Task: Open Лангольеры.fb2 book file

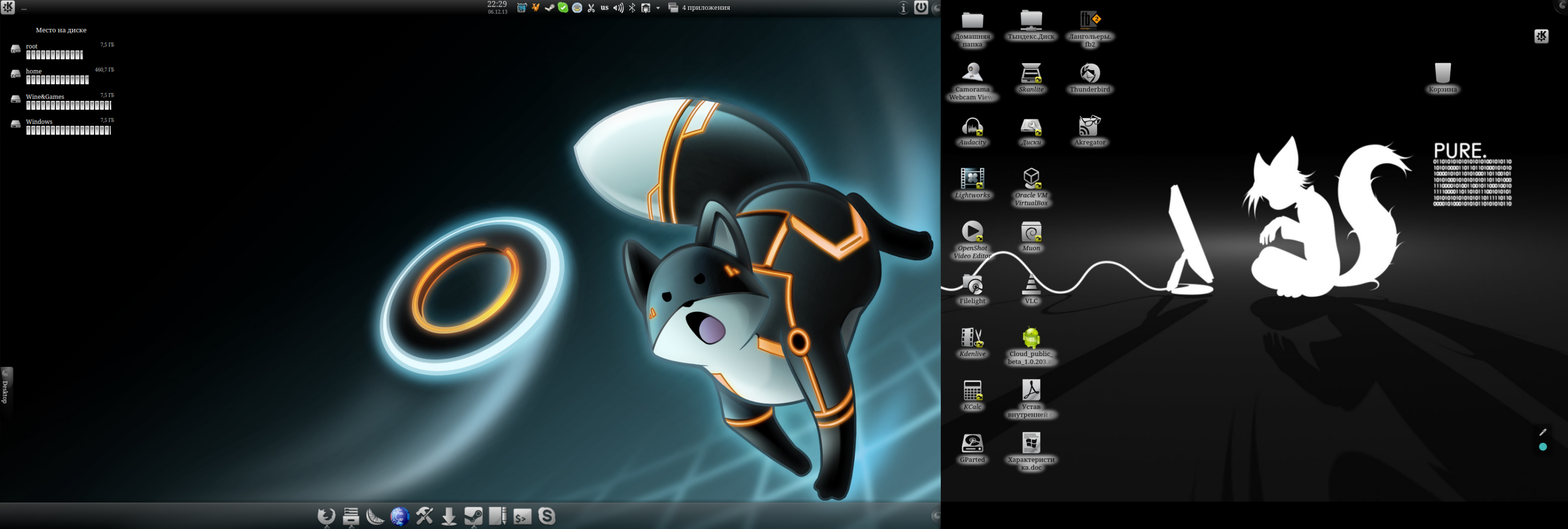Action: pos(1090,29)
